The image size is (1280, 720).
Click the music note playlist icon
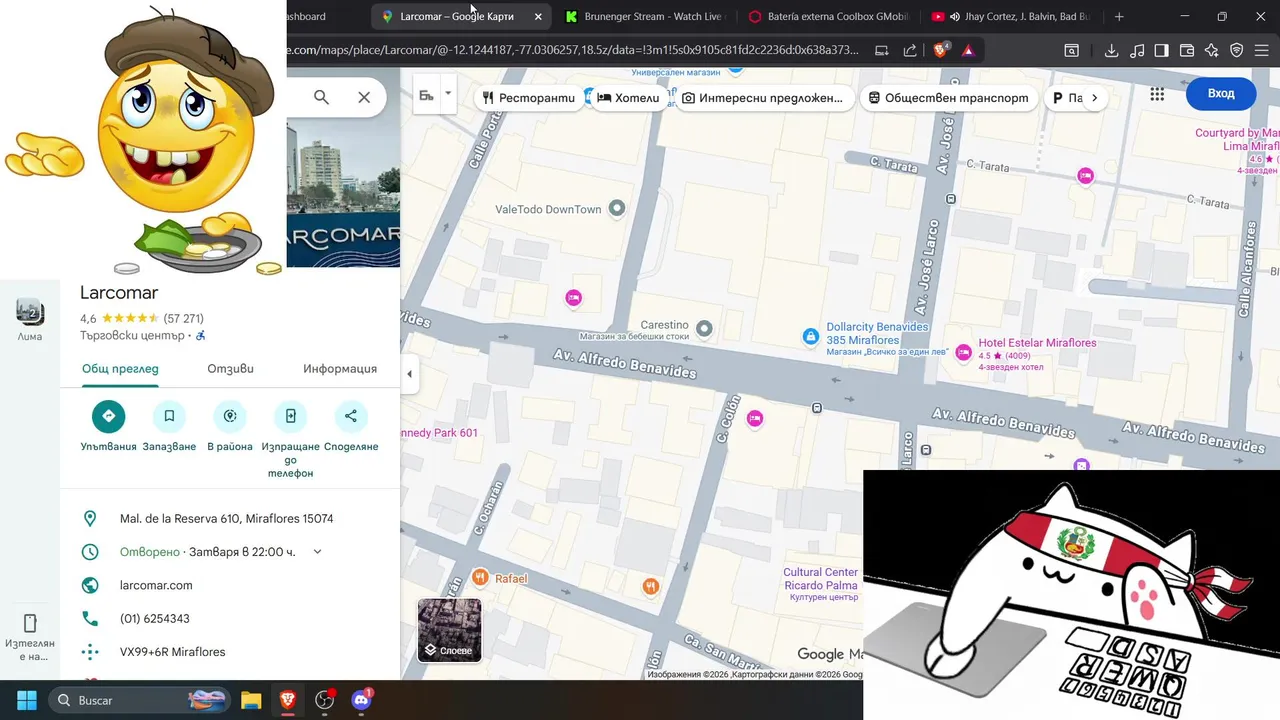pyautogui.click(x=1137, y=50)
